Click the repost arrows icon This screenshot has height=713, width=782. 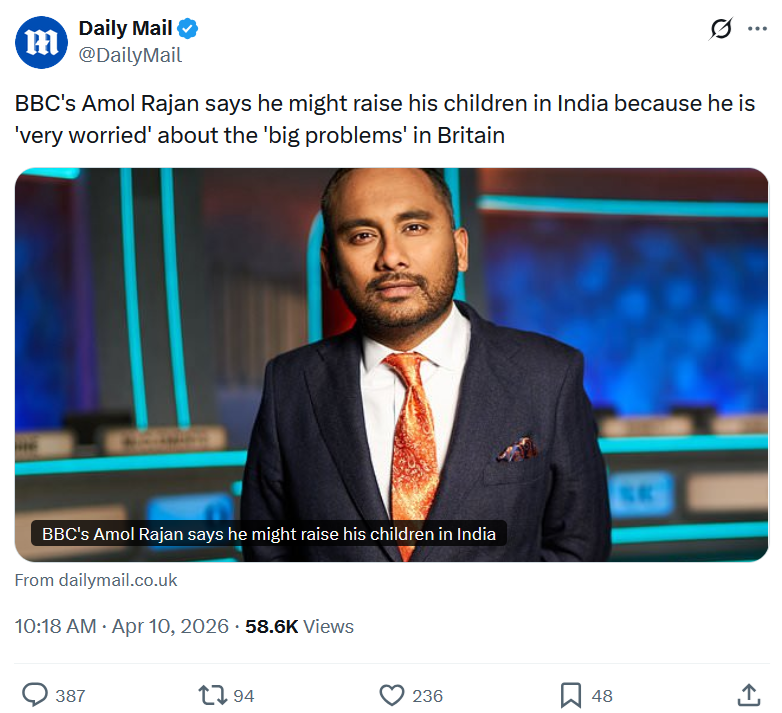pyautogui.click(x=212, y=694)
